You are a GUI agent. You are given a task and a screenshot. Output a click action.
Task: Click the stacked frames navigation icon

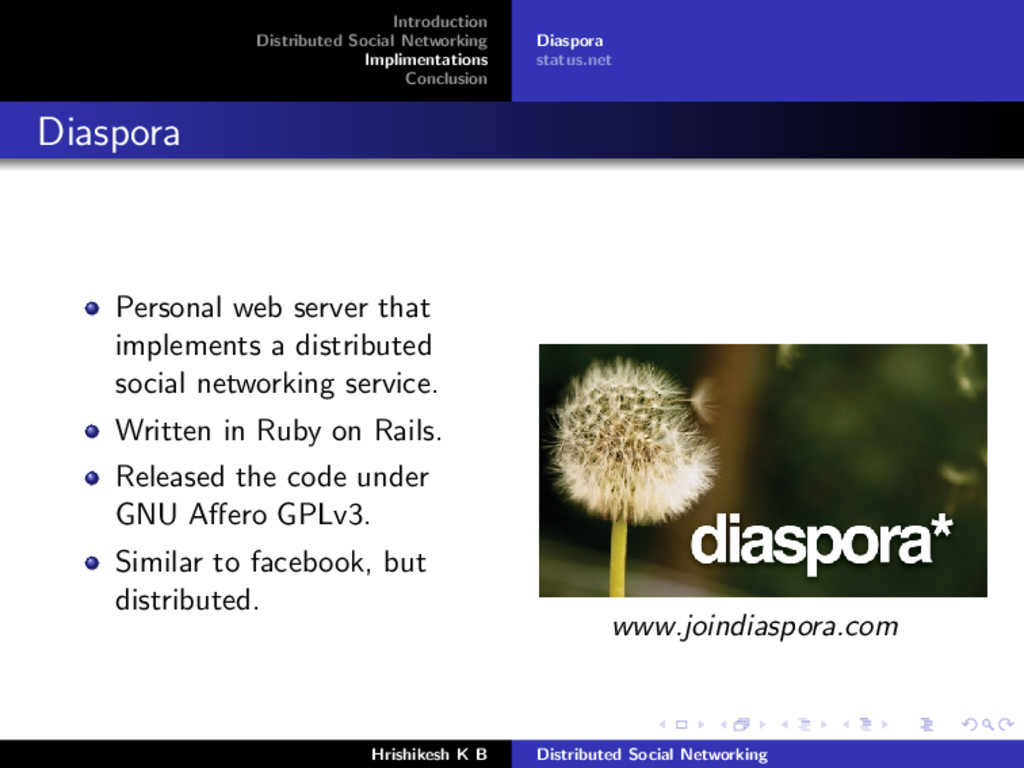742,724
